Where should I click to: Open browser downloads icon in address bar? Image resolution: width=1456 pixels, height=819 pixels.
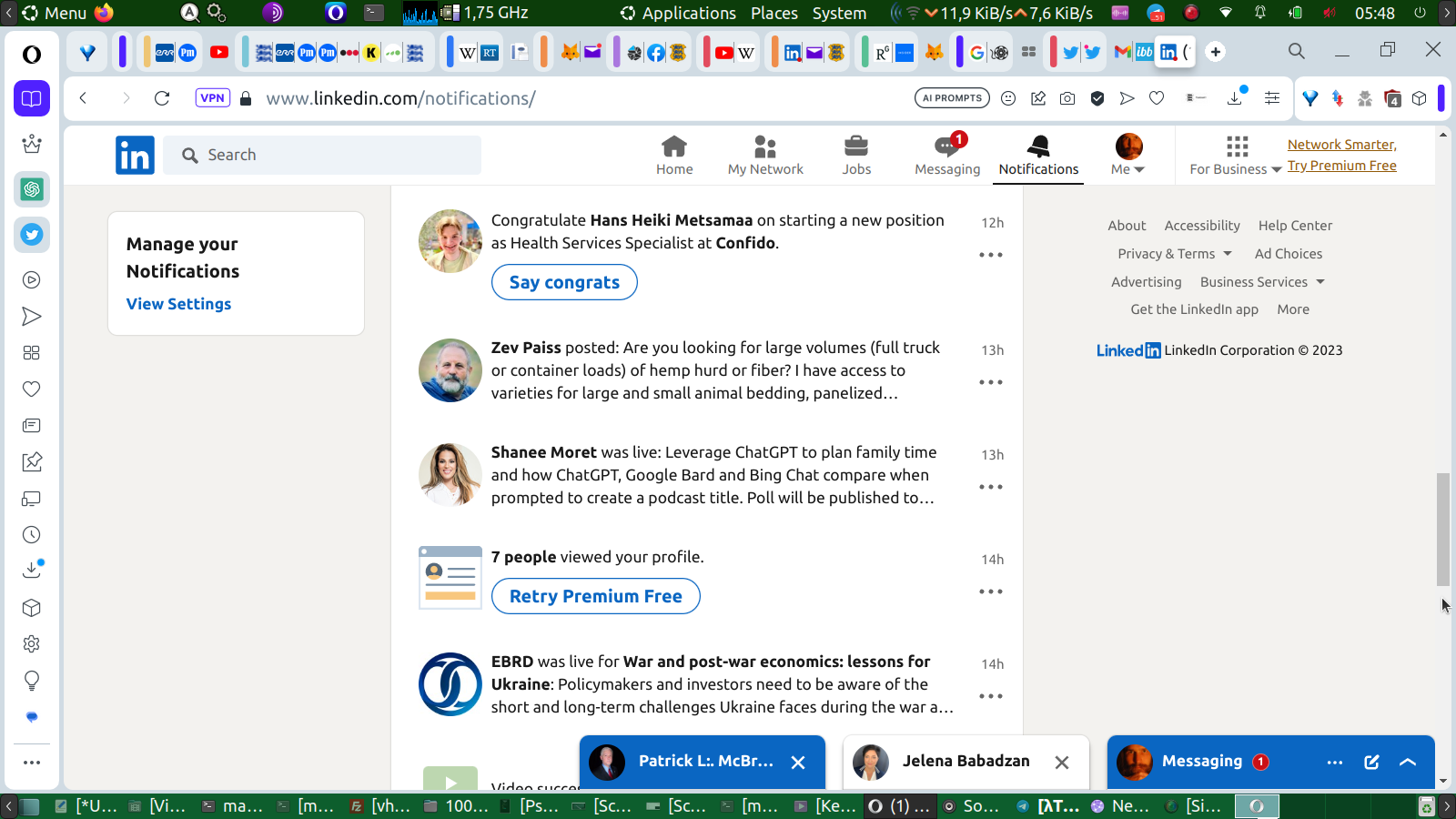(1235, 97)
